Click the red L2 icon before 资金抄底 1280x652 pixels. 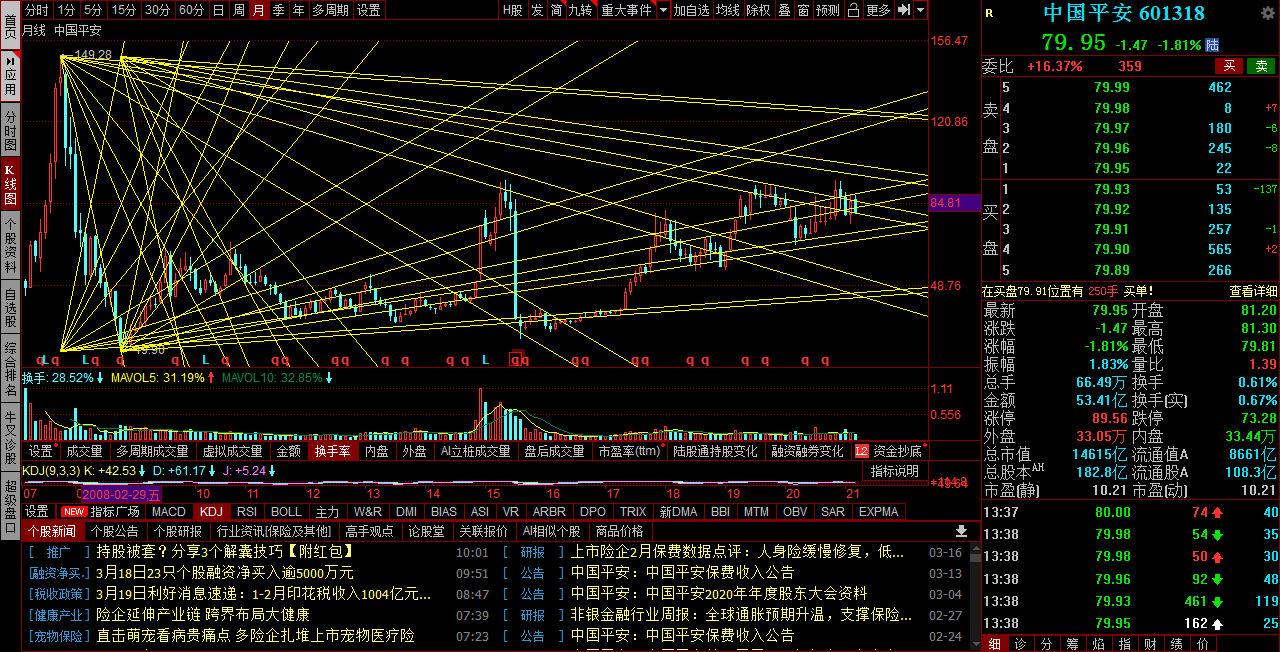(862, 451)
